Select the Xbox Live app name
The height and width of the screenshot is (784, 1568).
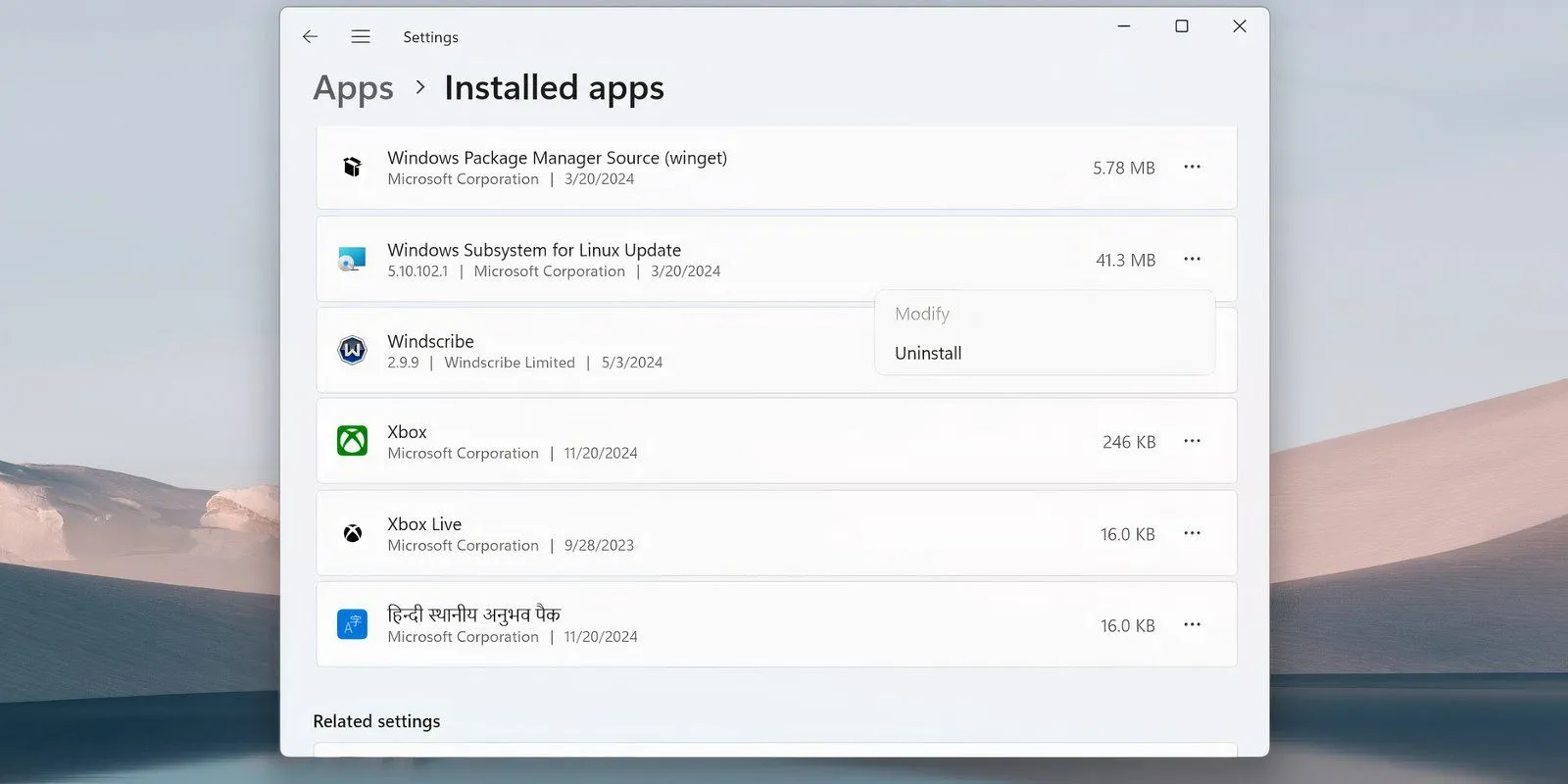424,524
